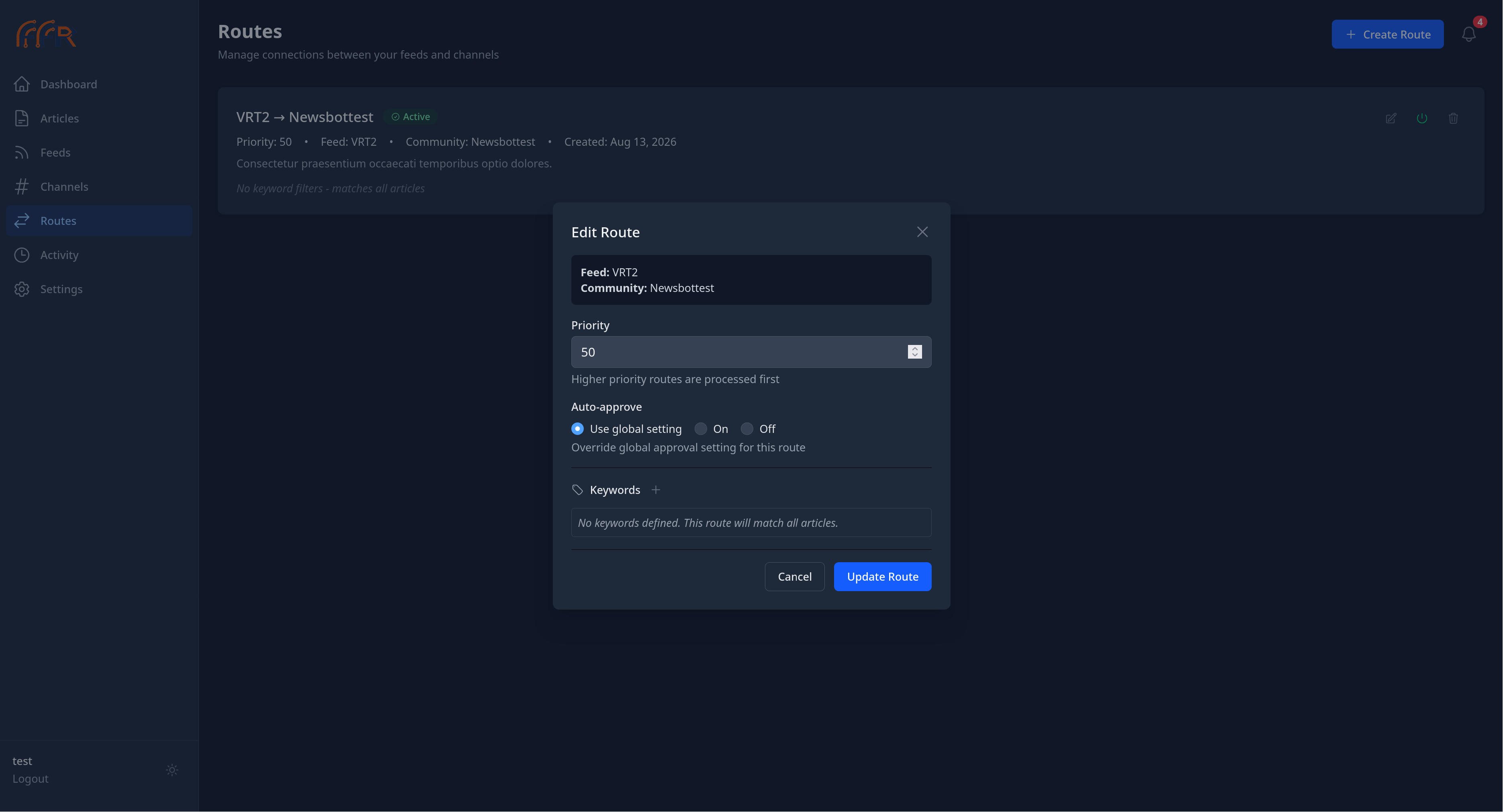Click the Cancel button
Viewport: 1503px width, 812px height.
click(x=794, y=576)
